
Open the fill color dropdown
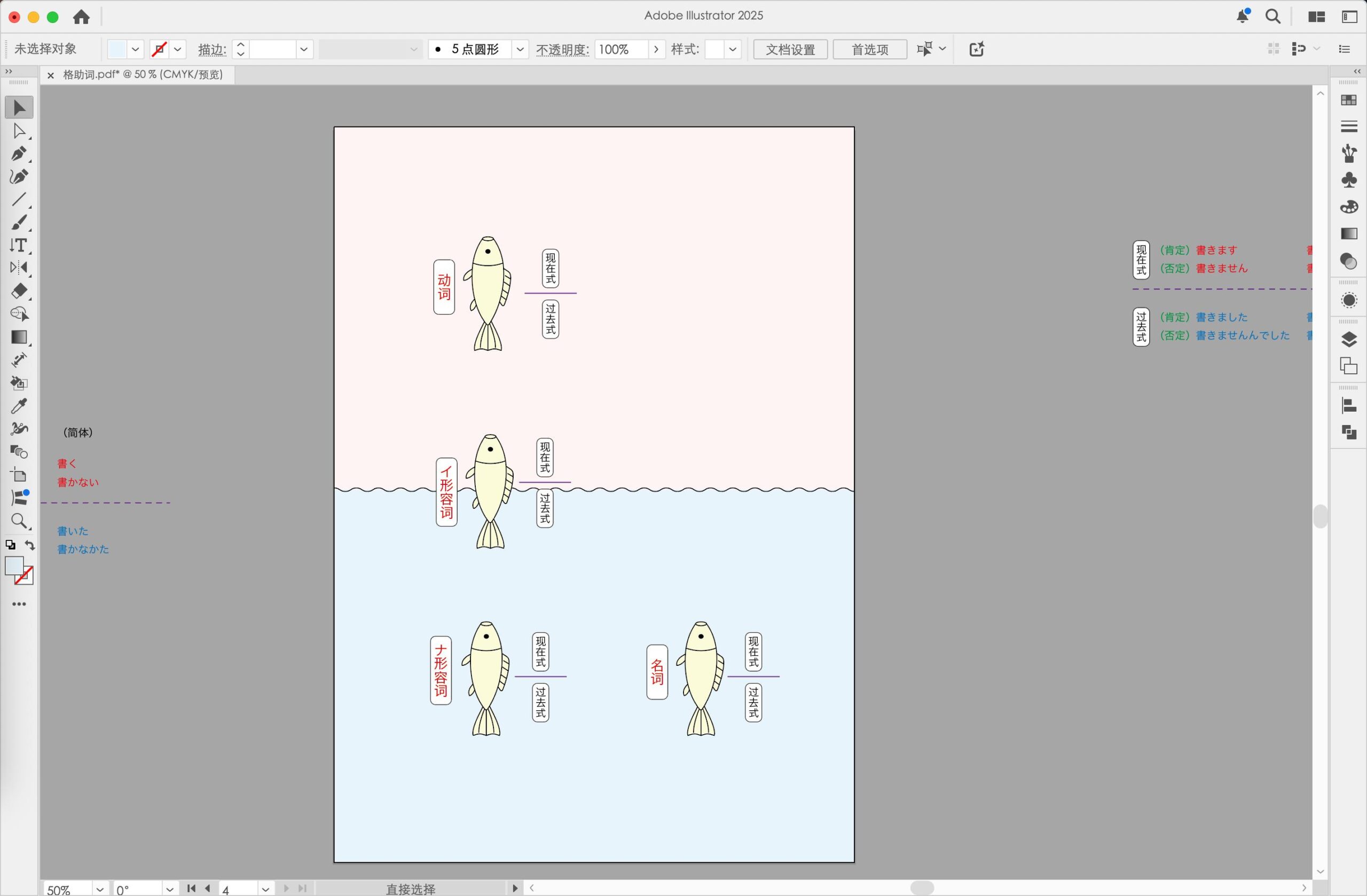tap(136, 50)
